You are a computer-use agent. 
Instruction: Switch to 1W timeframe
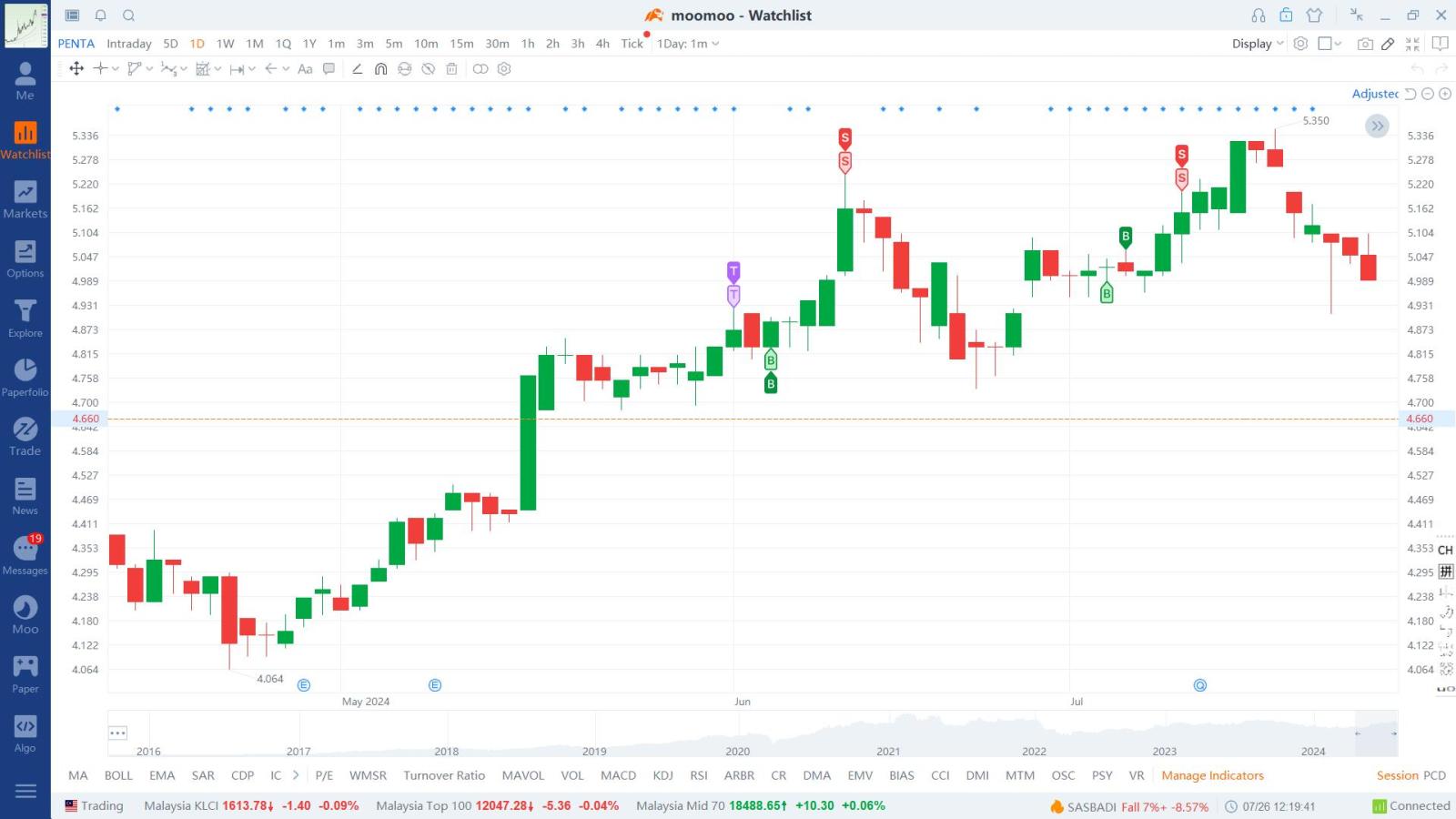(x=225, y=44)
